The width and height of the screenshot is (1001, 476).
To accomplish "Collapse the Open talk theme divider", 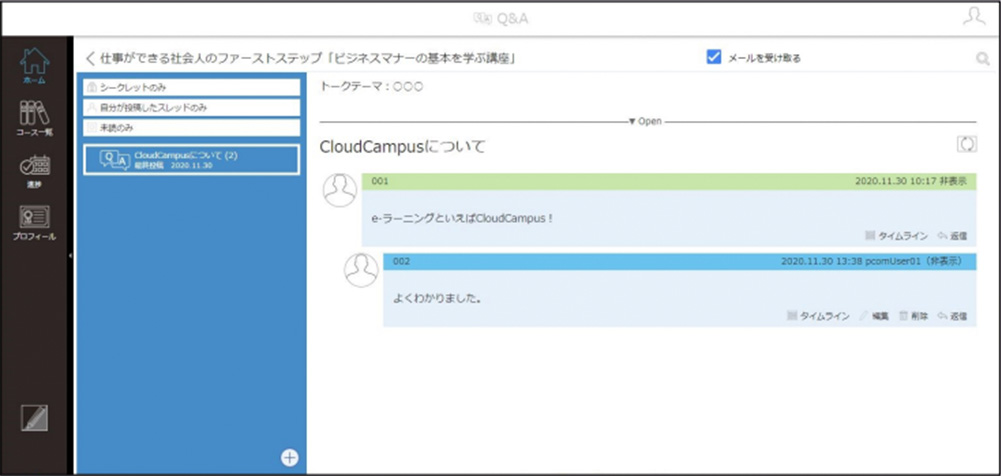I will point(645,121).
